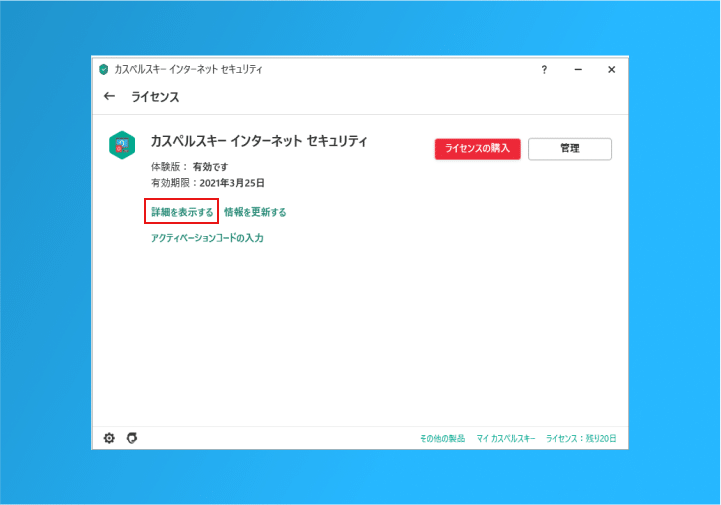
Task: Close the Kaspersky window
Action: click(611, 70)
